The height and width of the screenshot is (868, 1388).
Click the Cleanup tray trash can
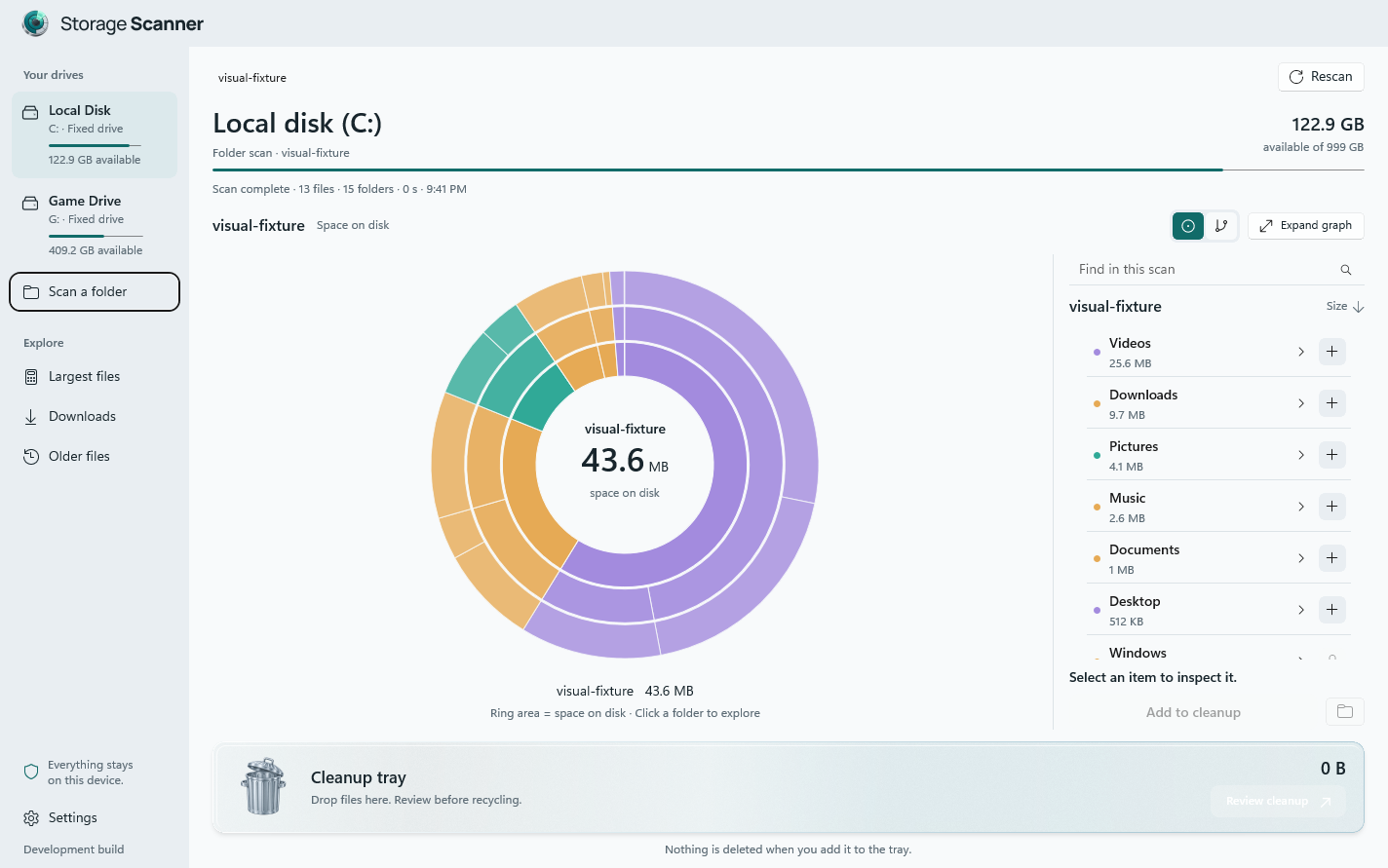coord(263,786)
